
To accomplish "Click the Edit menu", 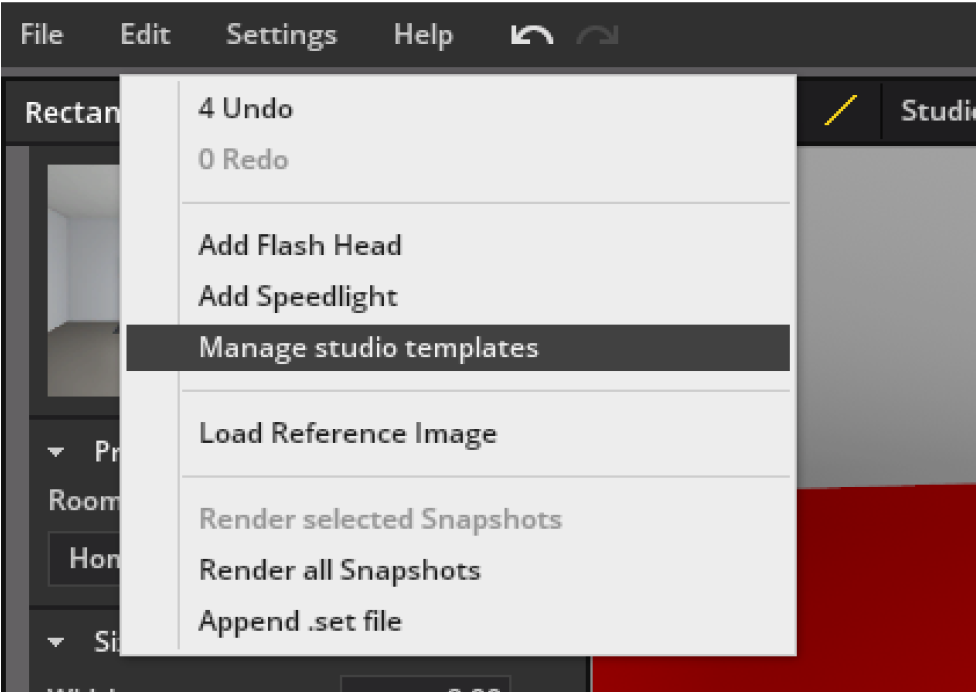I will point(145,35).
